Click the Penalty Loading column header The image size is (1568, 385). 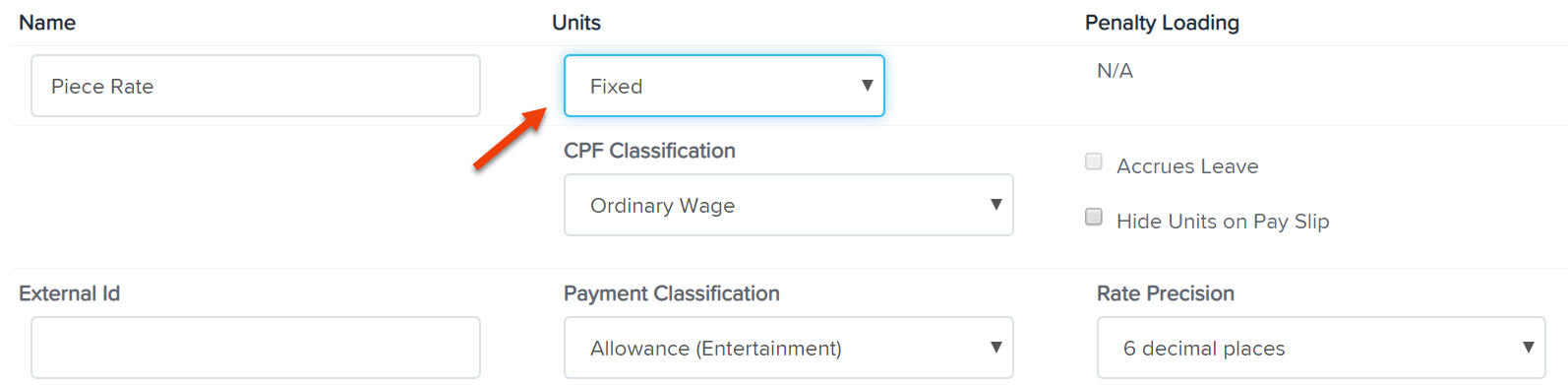(x=1162, y=23)
